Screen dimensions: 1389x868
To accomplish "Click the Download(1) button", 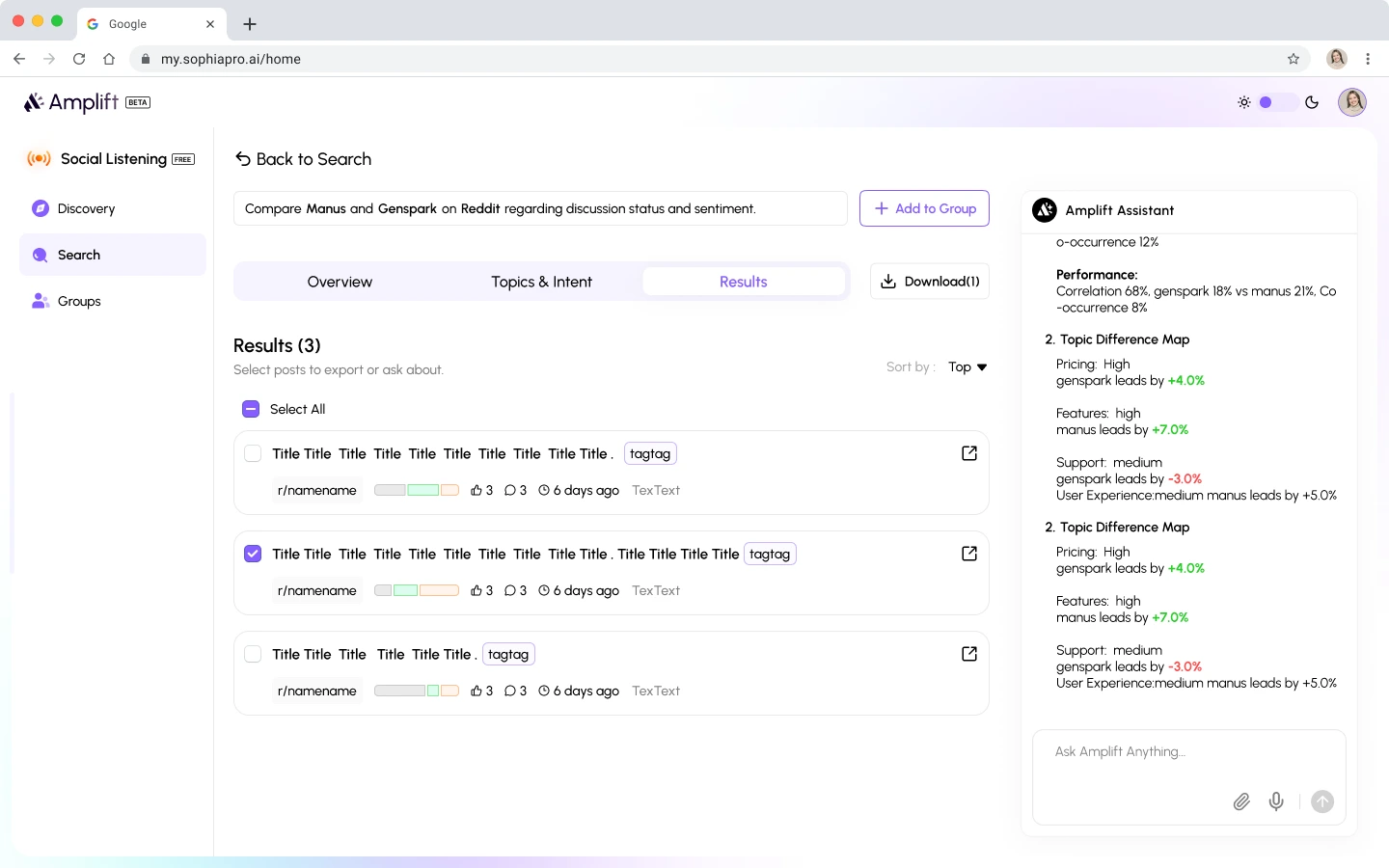I will click(930, 282).
